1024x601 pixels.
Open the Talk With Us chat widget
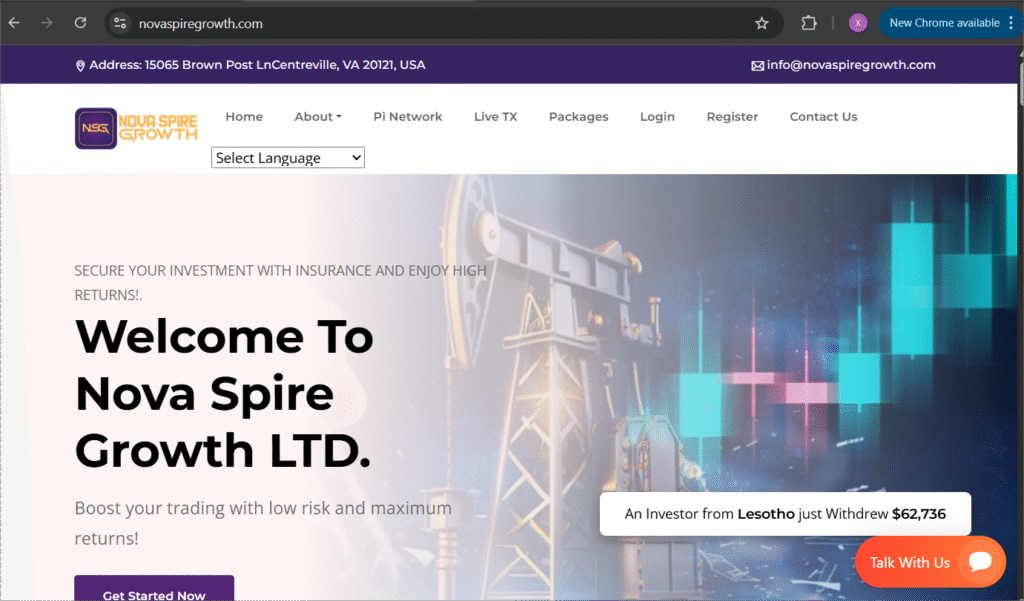tap(928, 561)
